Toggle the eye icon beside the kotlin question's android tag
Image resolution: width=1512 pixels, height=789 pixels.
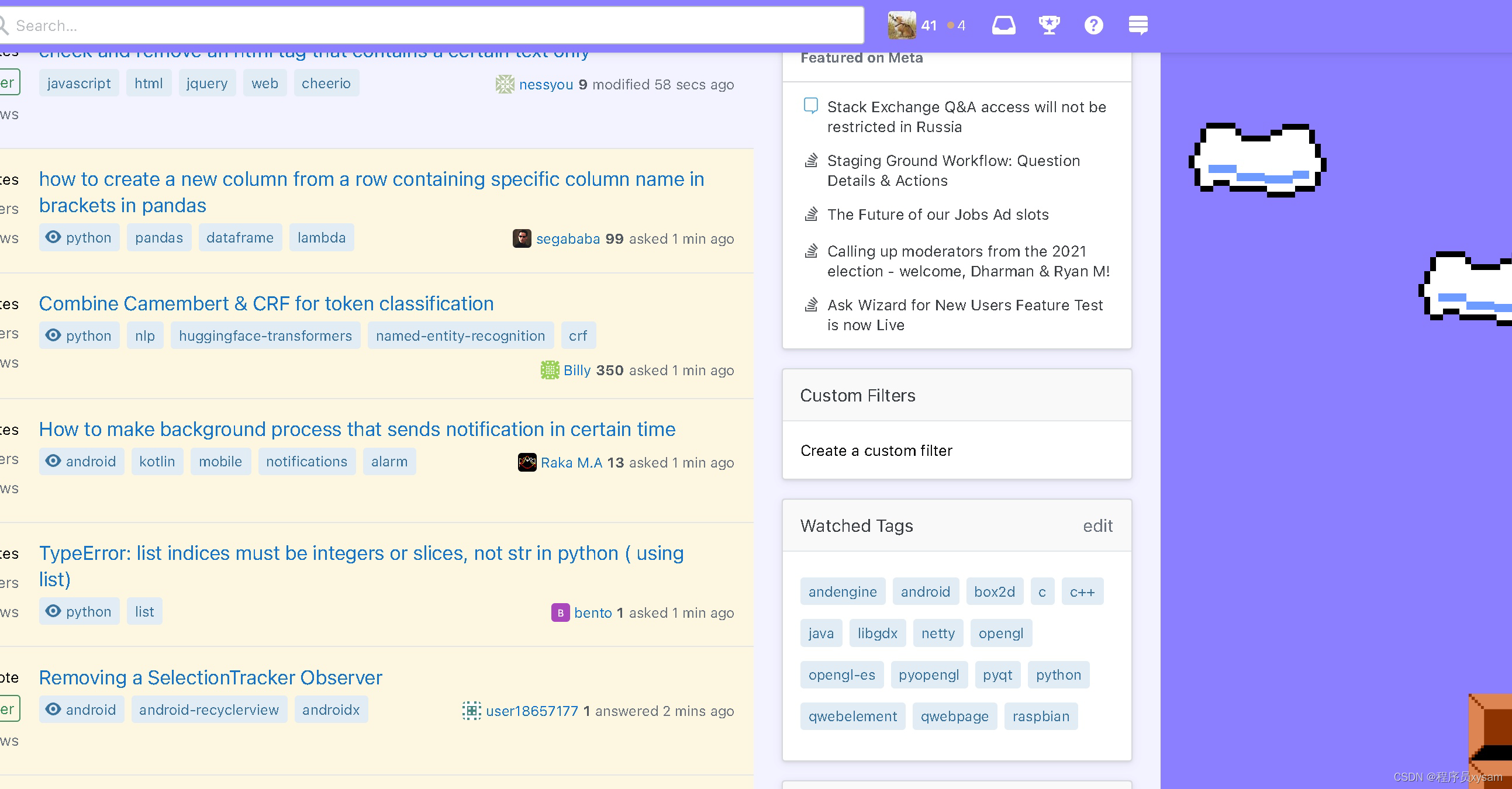pyautogui.click(x=53, y=462)
